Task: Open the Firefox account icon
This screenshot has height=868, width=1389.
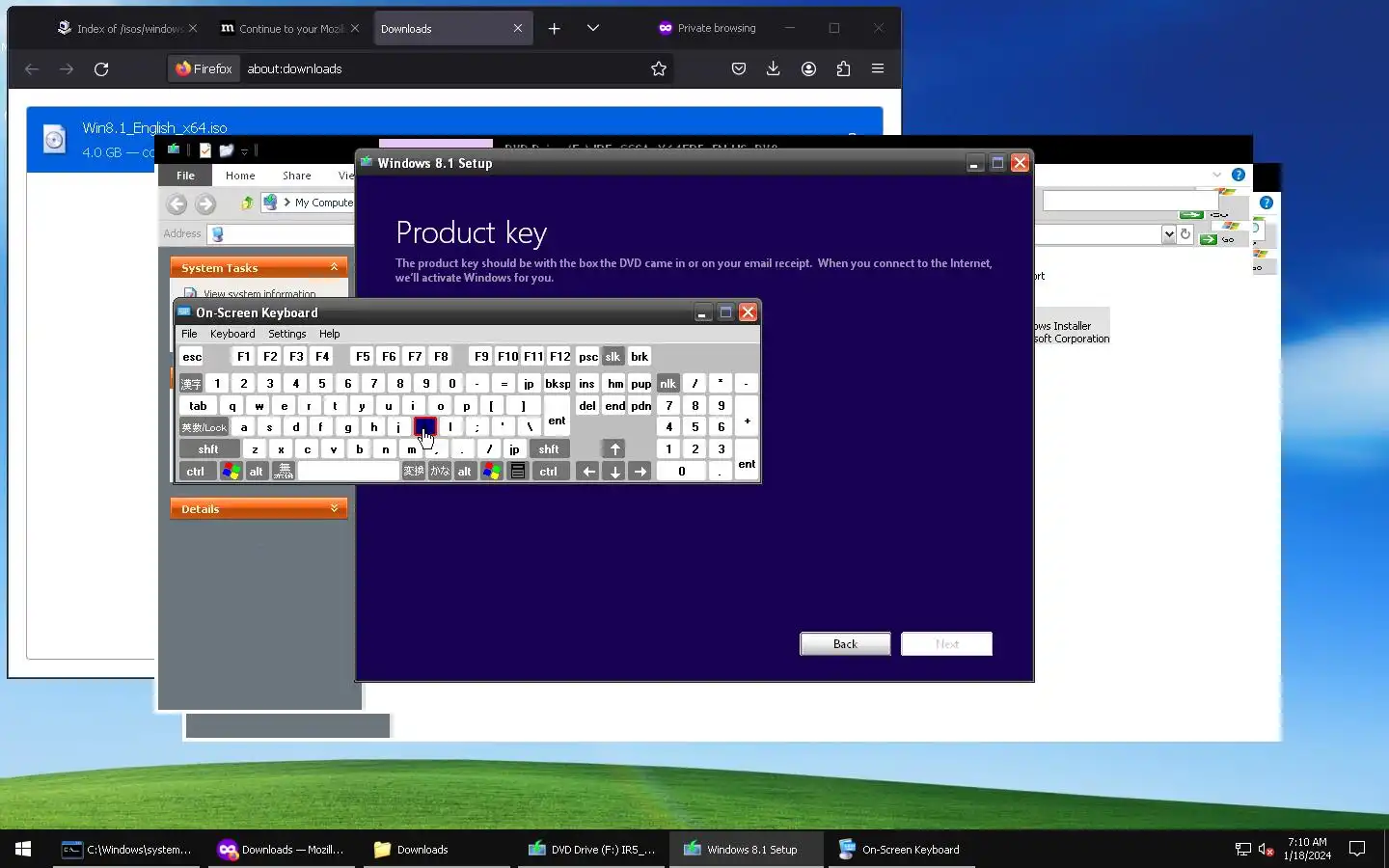Action: coord(808,68)
